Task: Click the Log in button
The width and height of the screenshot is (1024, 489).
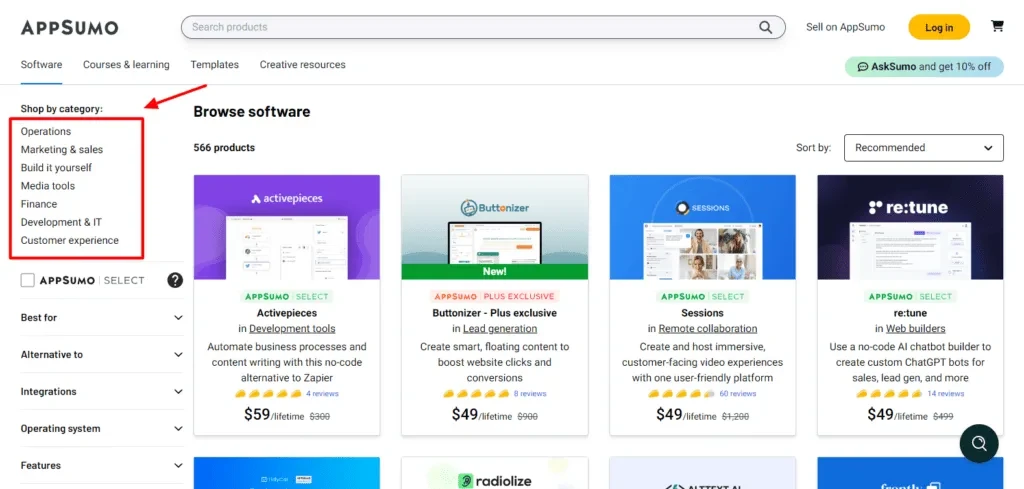Action: coord(939,27)
